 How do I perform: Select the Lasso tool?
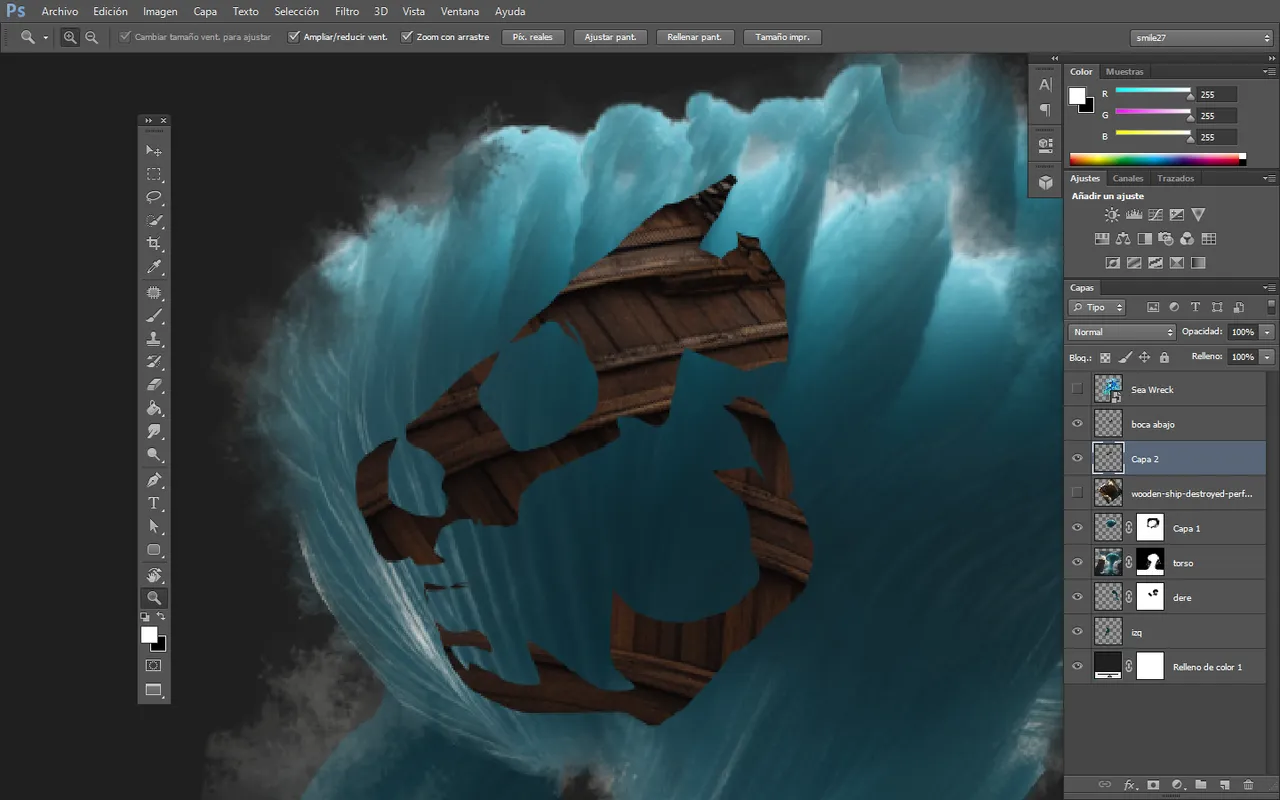[154, 197]
